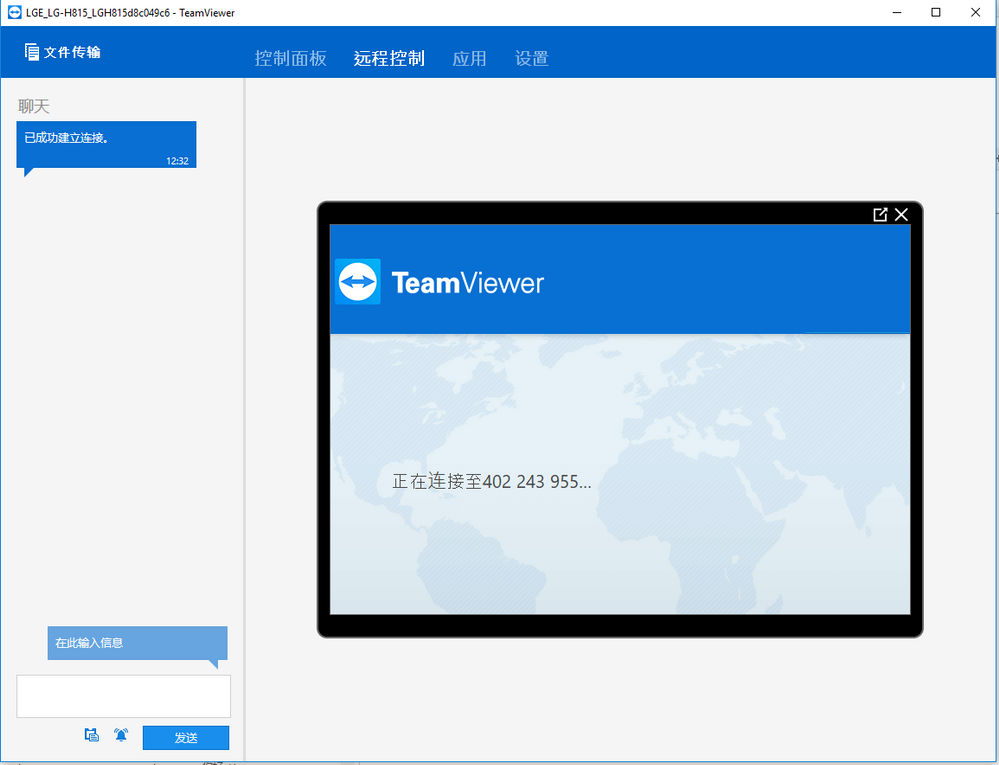Send the chat message with 发送

[185, 738]
